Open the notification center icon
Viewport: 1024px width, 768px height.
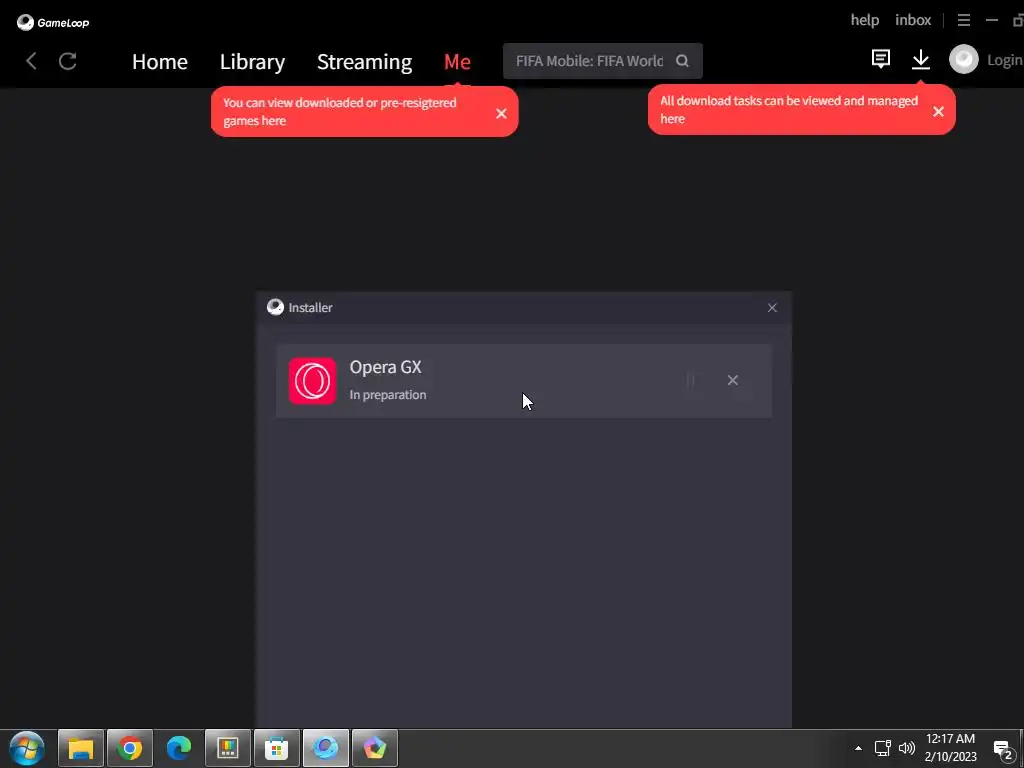pos(1003,750)
